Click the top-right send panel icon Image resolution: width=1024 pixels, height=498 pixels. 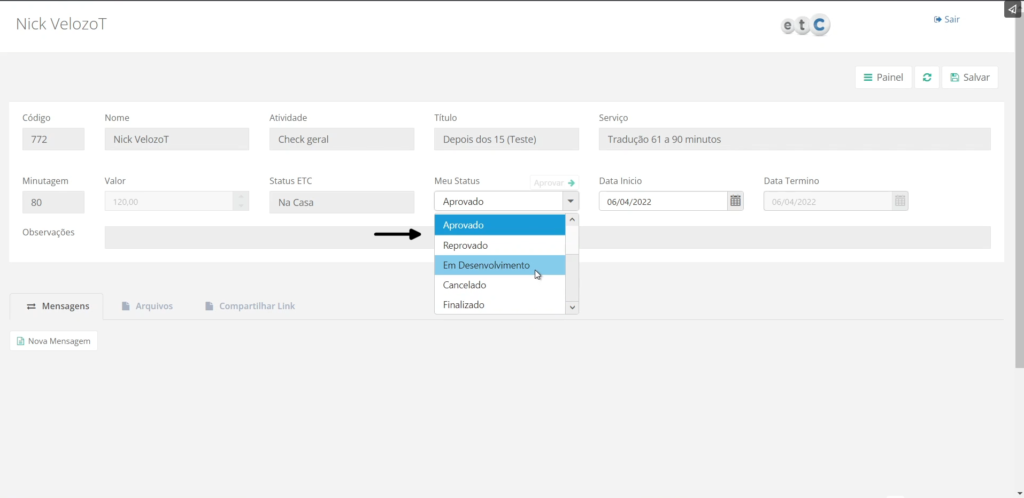(1012, 9)
